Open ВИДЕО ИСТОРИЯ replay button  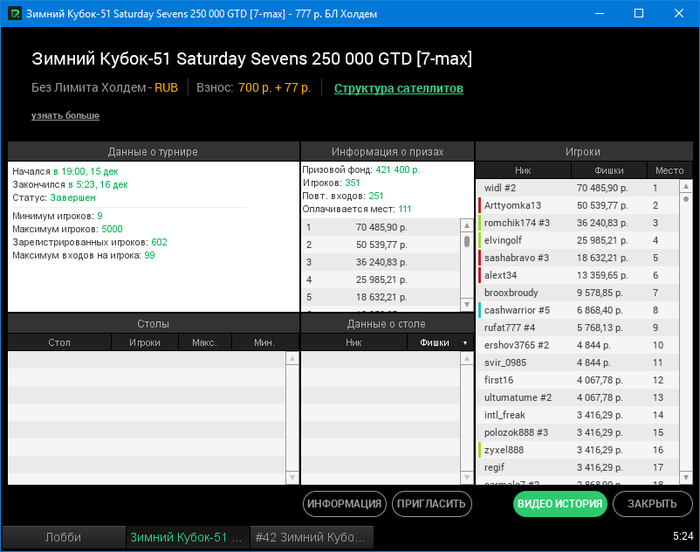pos(560,504)
